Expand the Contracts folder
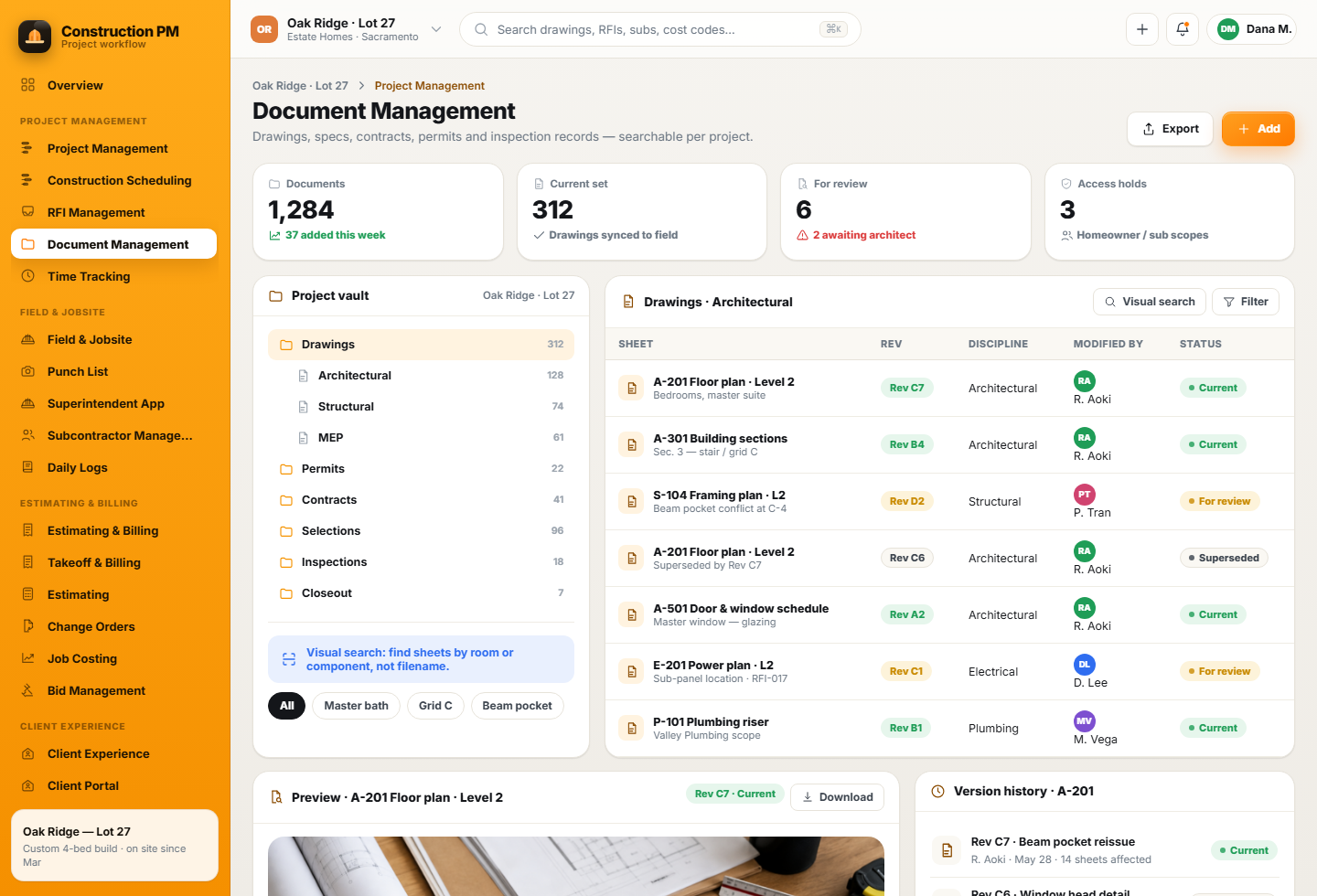Viewport: 1317px width, 896px height. point(421,500)
